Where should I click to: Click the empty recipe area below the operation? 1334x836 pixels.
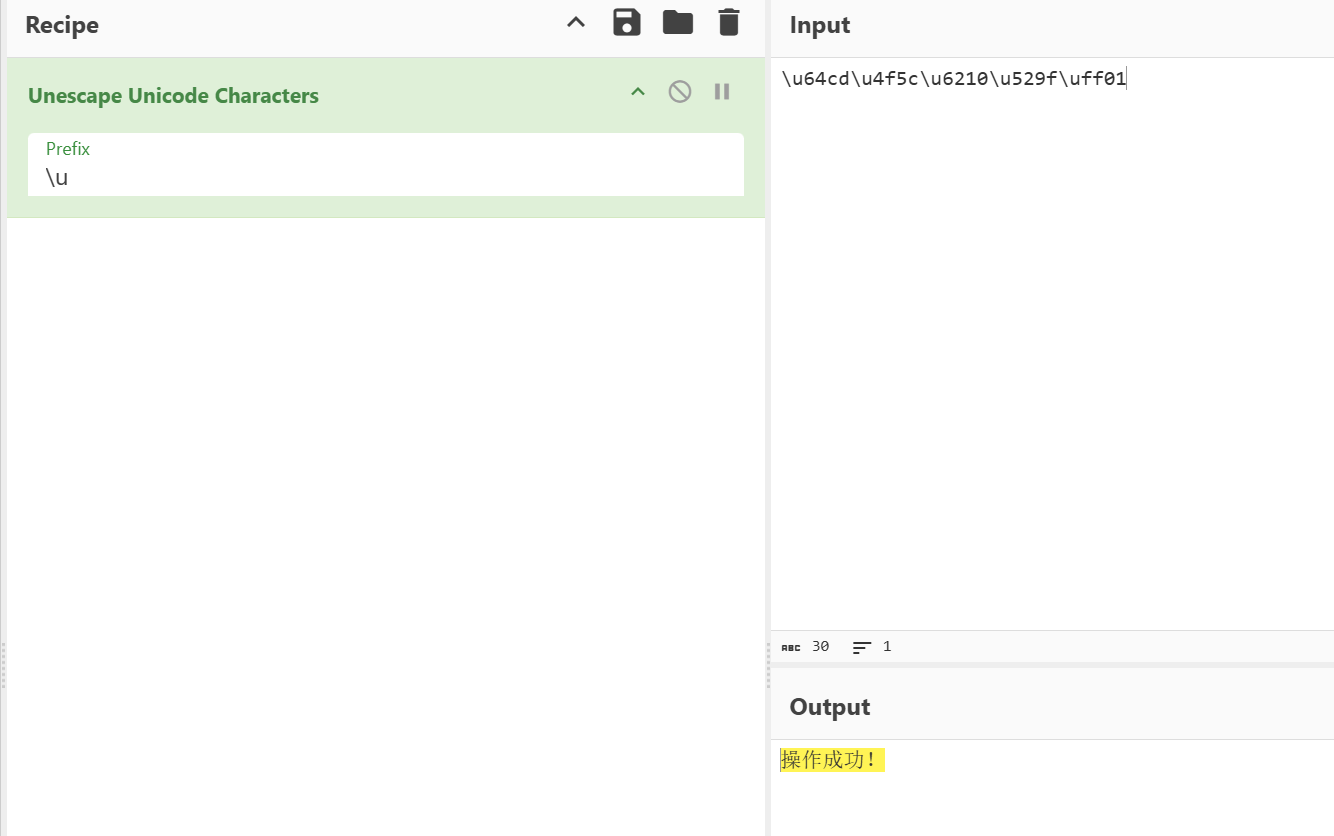(x=385, y=500)
